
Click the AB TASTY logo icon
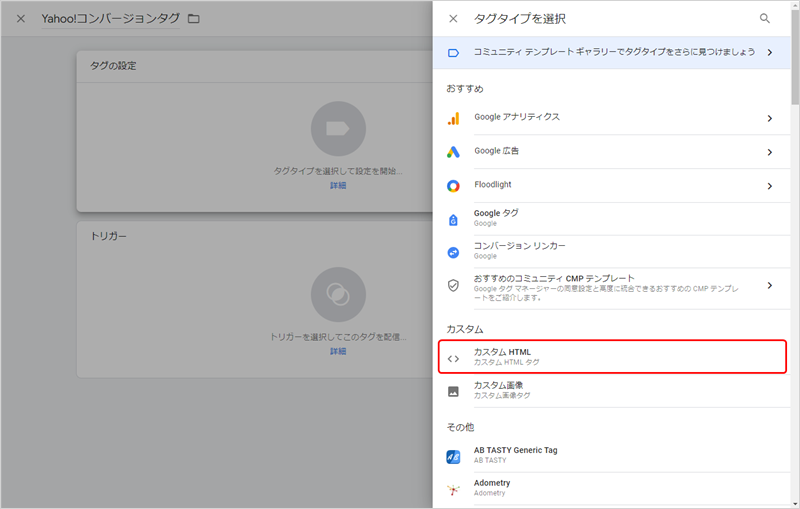453,456
